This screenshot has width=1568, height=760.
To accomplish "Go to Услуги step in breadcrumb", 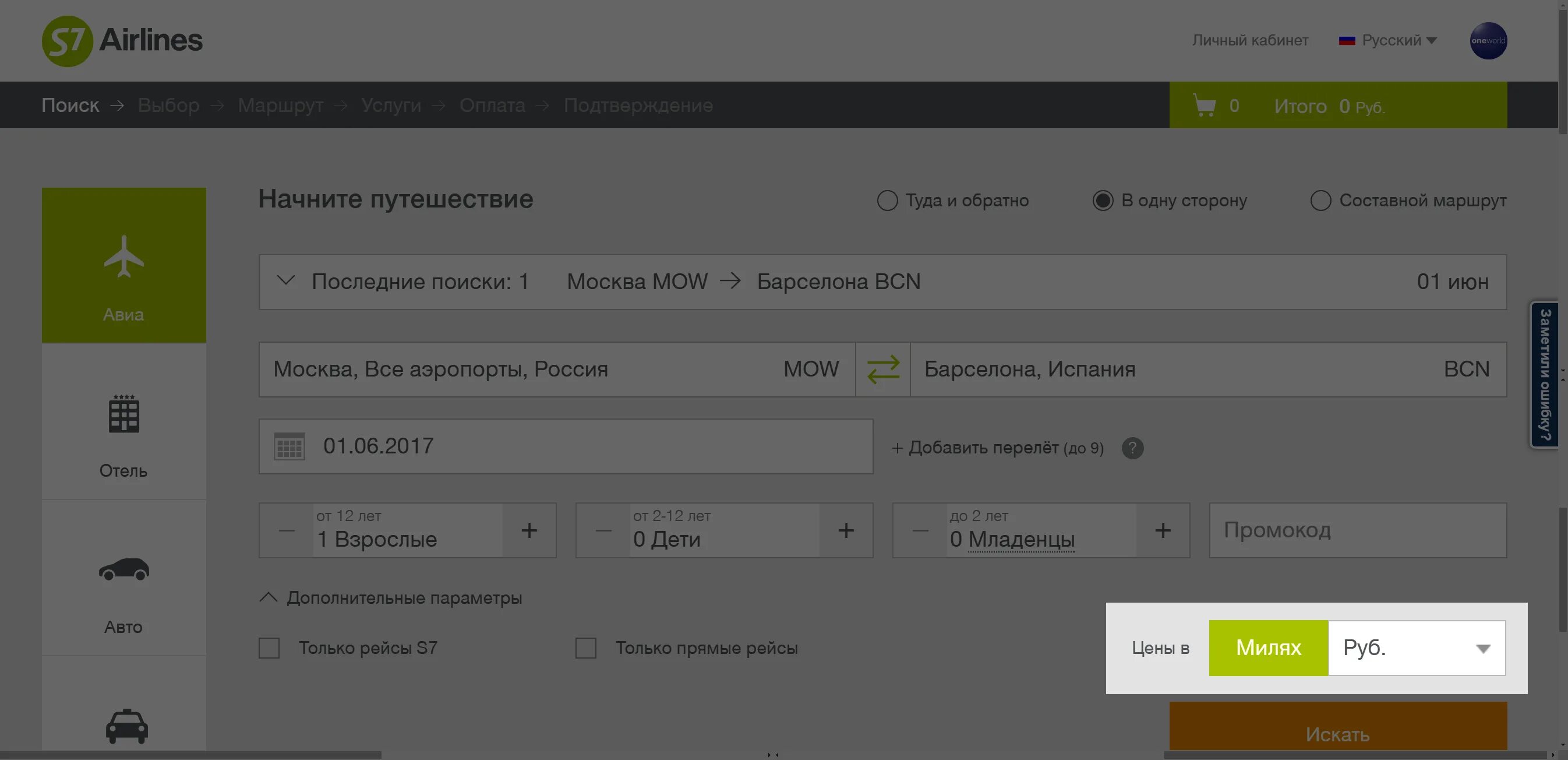I will coord(391,105).
